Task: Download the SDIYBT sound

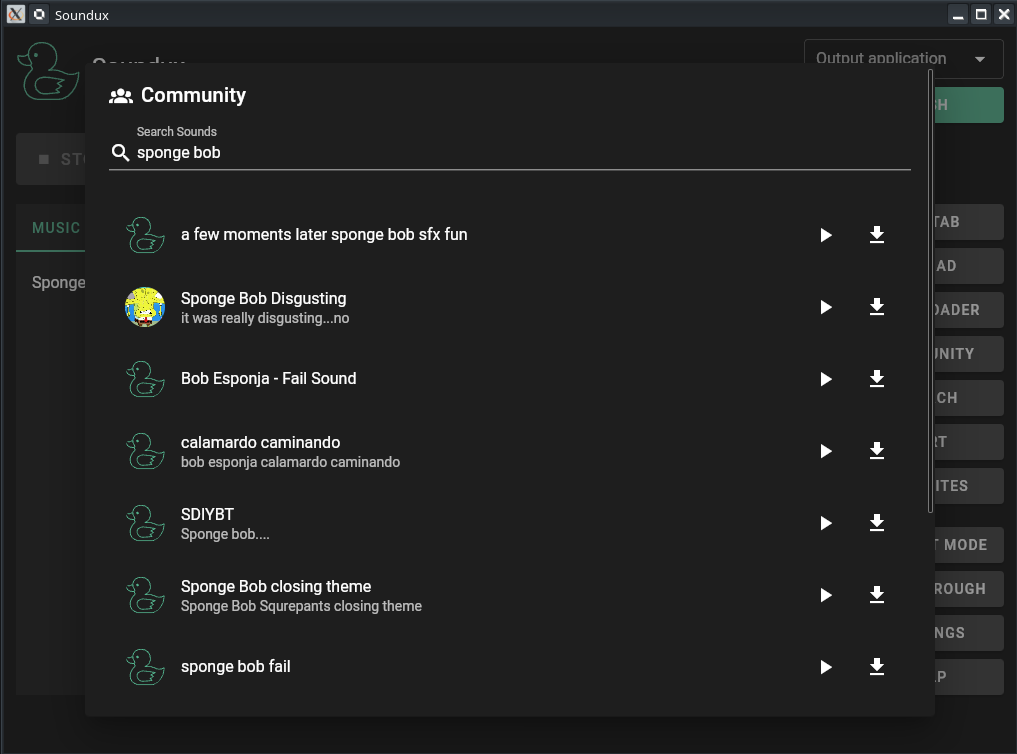Action: click(877, 523)
